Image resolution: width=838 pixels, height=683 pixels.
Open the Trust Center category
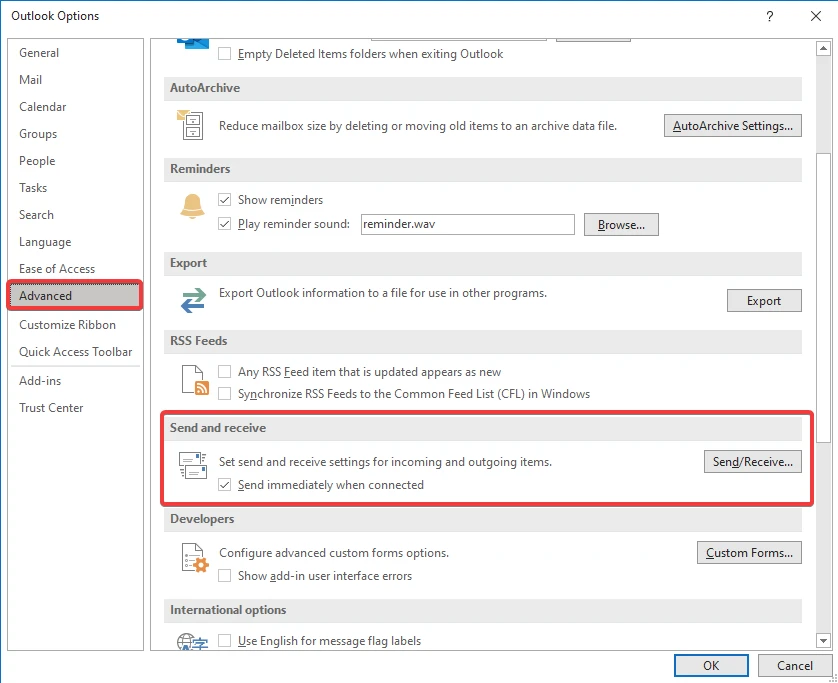(x=75, y=408)
